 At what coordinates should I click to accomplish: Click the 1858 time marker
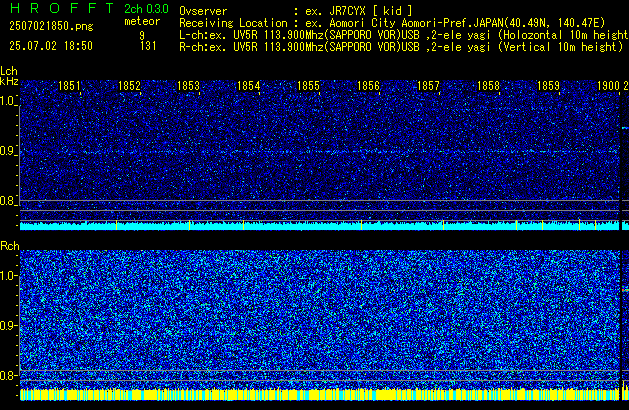click(488, 86)
